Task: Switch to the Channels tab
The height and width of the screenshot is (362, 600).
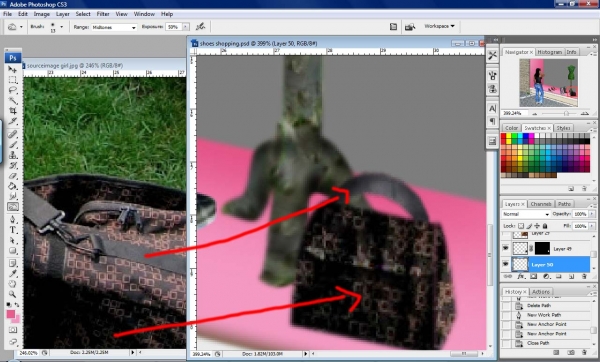Action: (541, 204)
